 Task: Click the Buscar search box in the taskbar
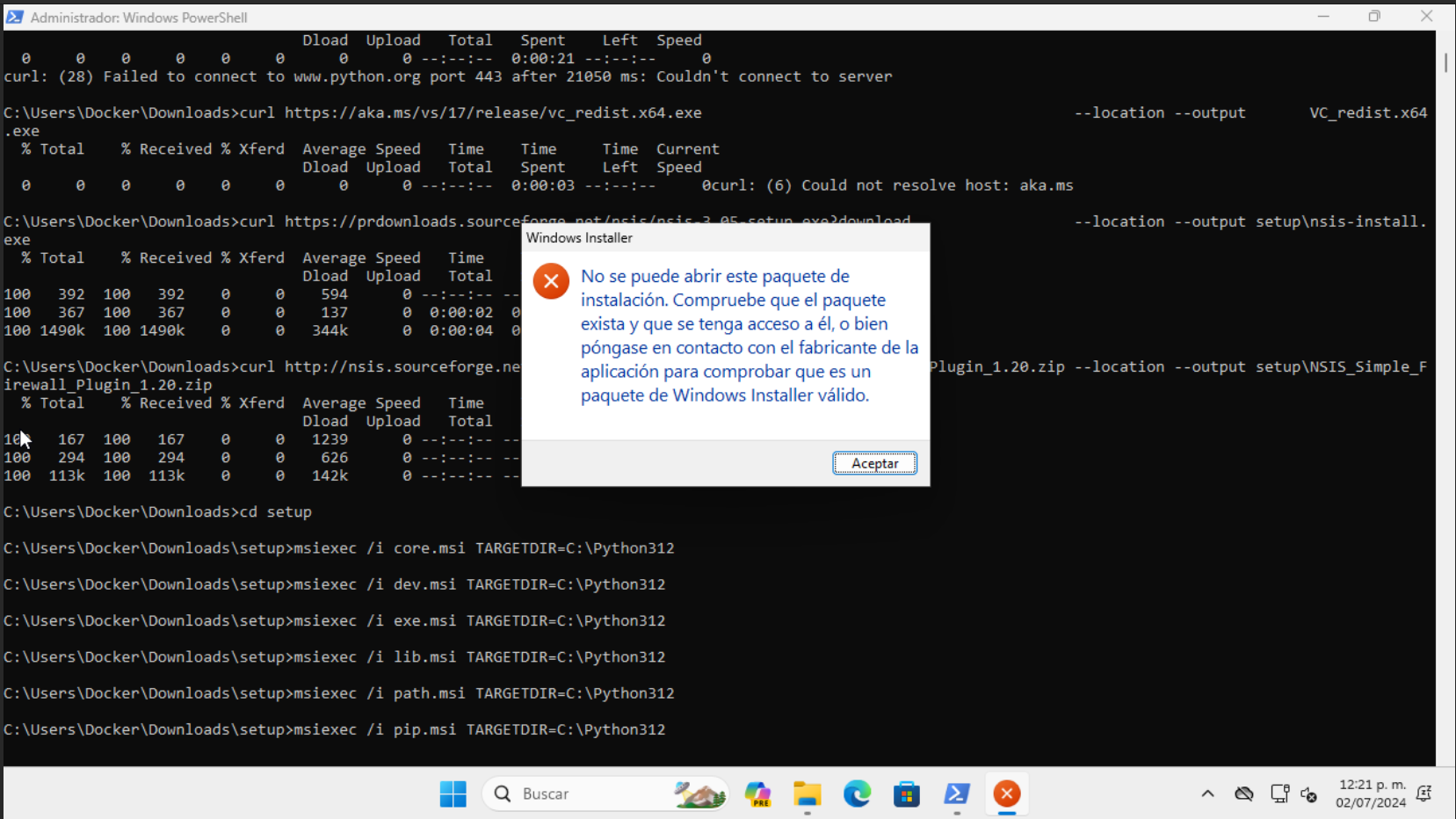(x=605, y=794)
